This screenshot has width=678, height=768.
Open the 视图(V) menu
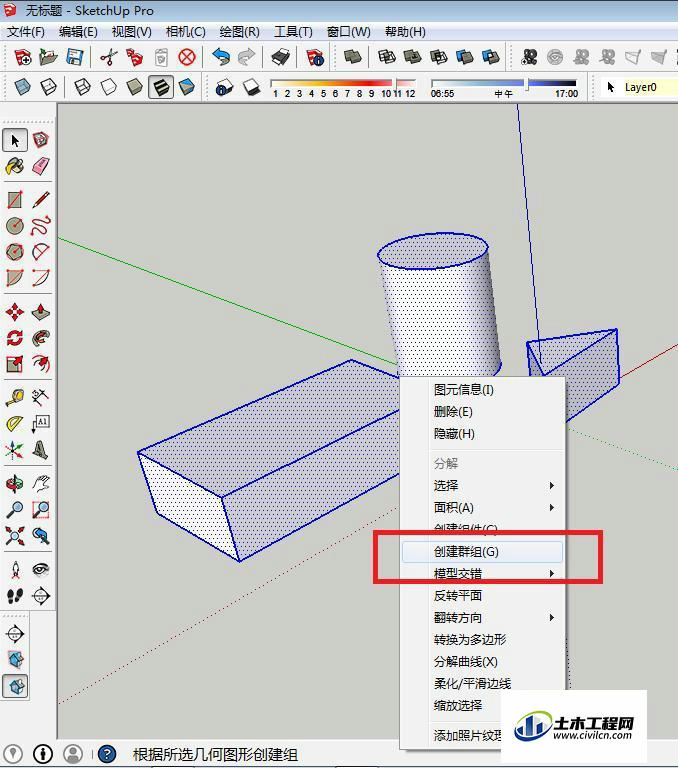(x=131, y=32)
